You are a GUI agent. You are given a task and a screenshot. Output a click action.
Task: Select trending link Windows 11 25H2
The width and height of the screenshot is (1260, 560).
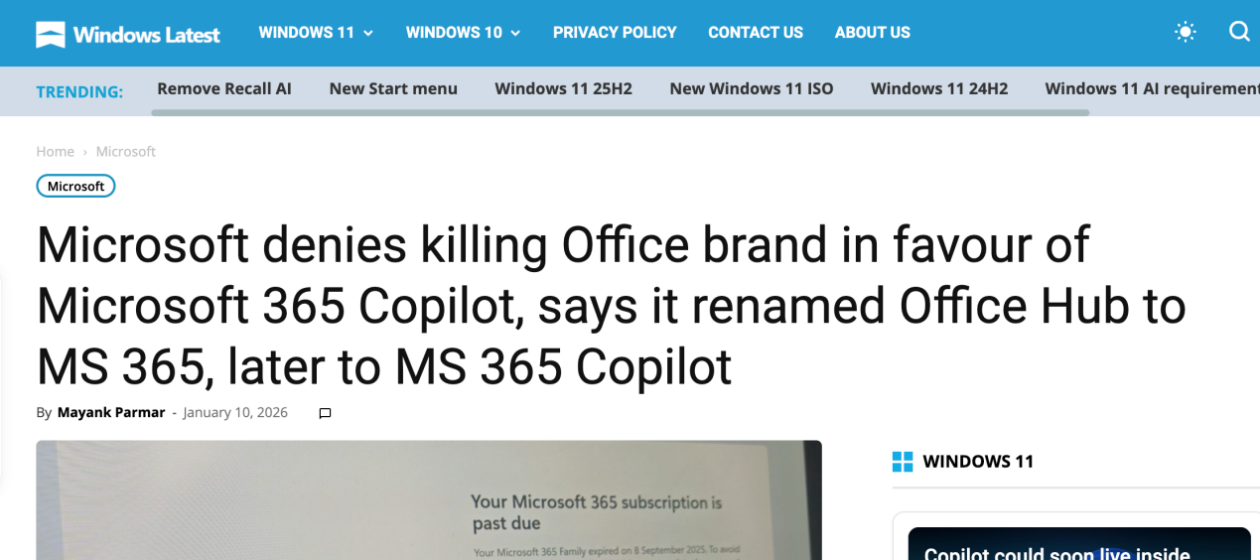[x=563, y=88]
